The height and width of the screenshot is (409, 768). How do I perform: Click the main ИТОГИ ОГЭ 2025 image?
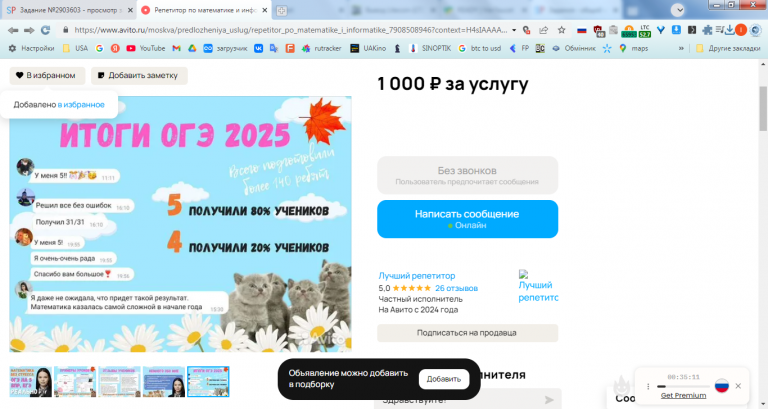point(180,224)
